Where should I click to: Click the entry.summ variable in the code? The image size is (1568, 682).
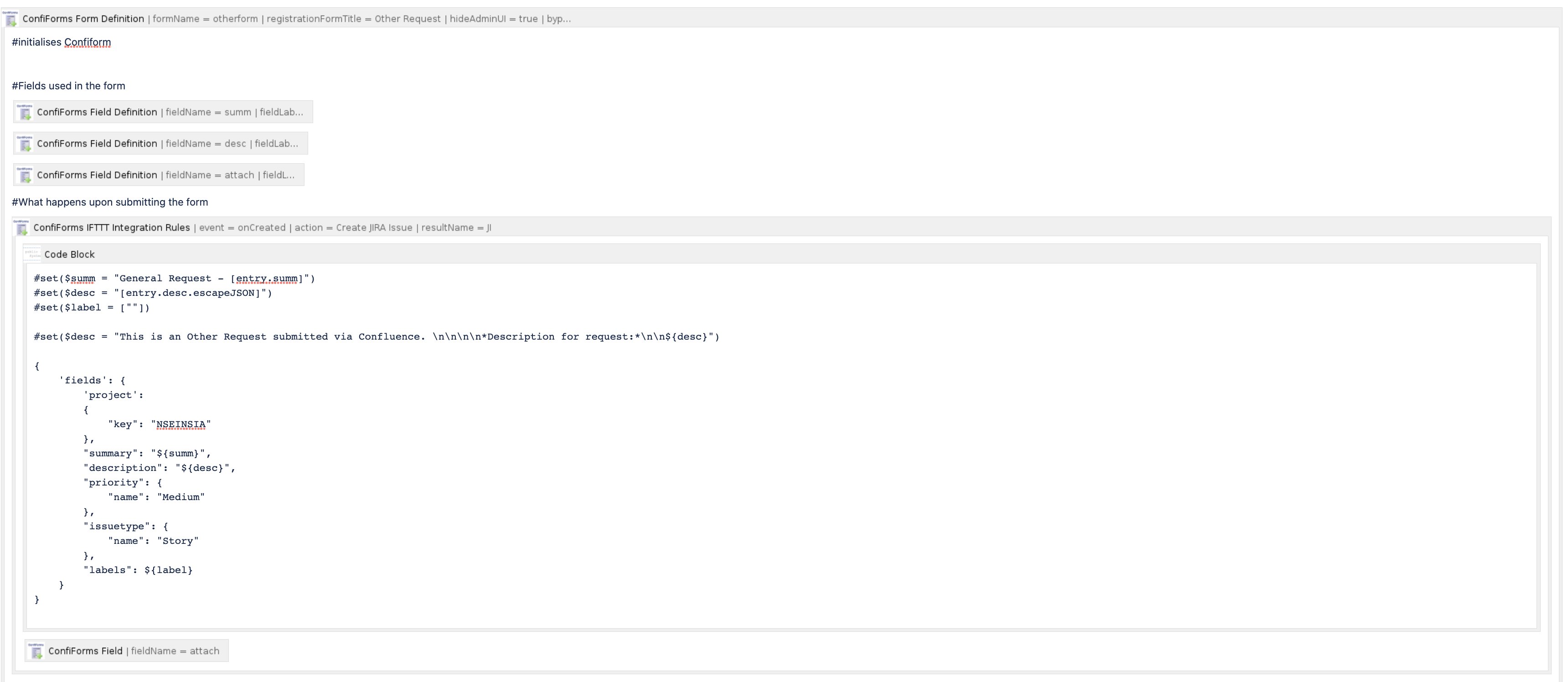(x=267, y=278)
